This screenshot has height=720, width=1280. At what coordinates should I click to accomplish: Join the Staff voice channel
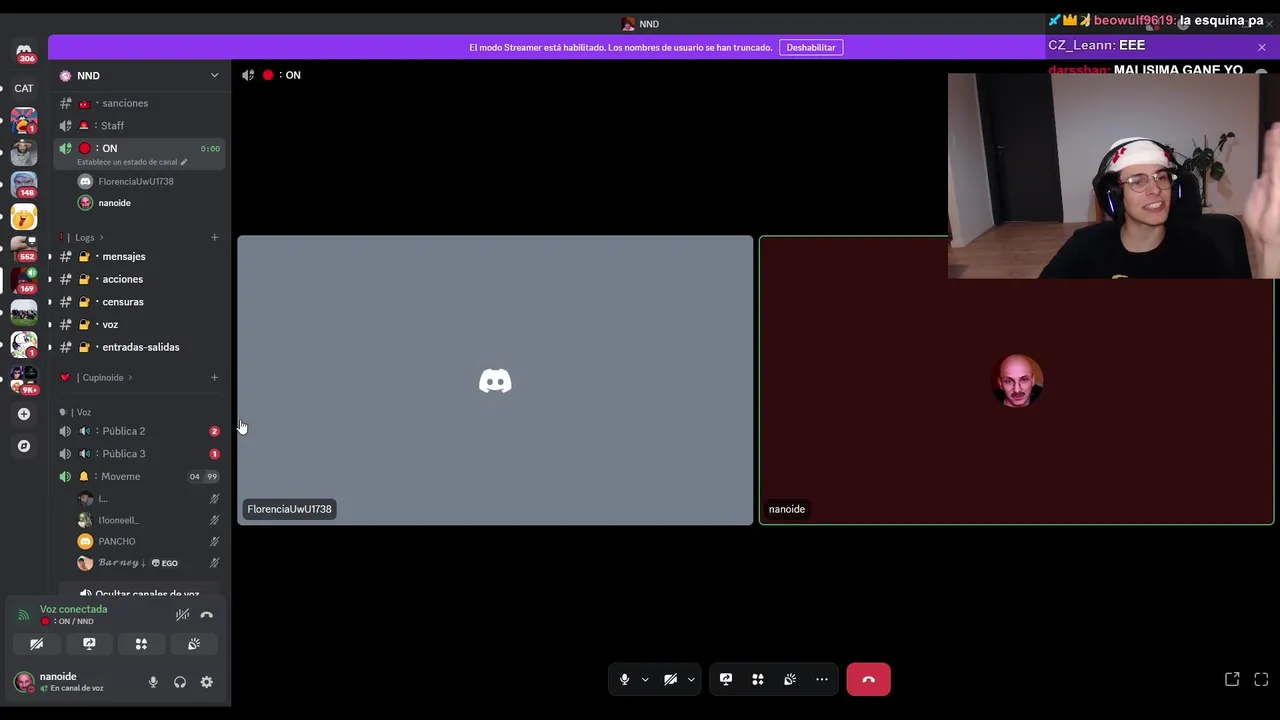click(x=138, y=126)
